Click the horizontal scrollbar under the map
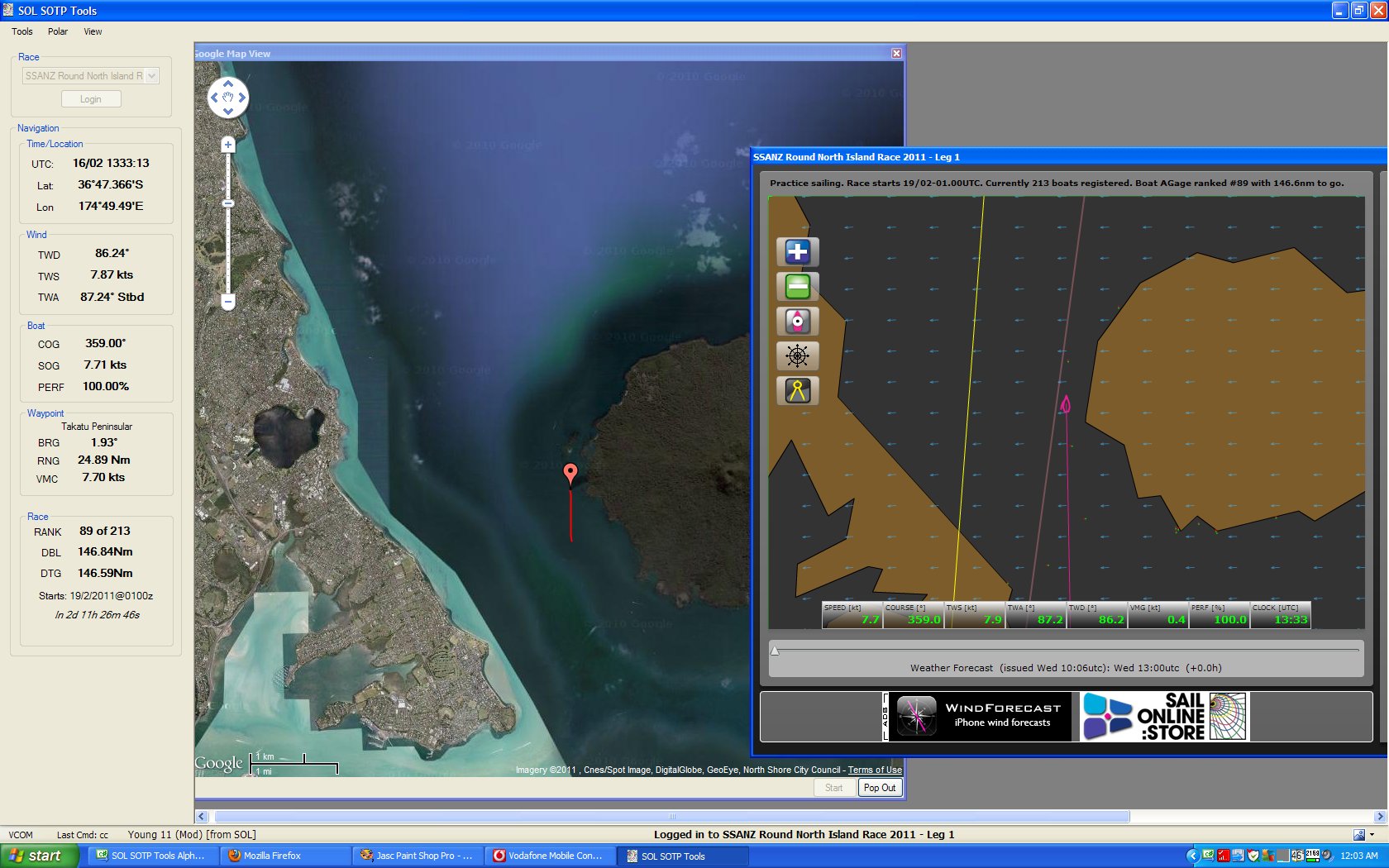The image size is (1389, 868). 671,817
